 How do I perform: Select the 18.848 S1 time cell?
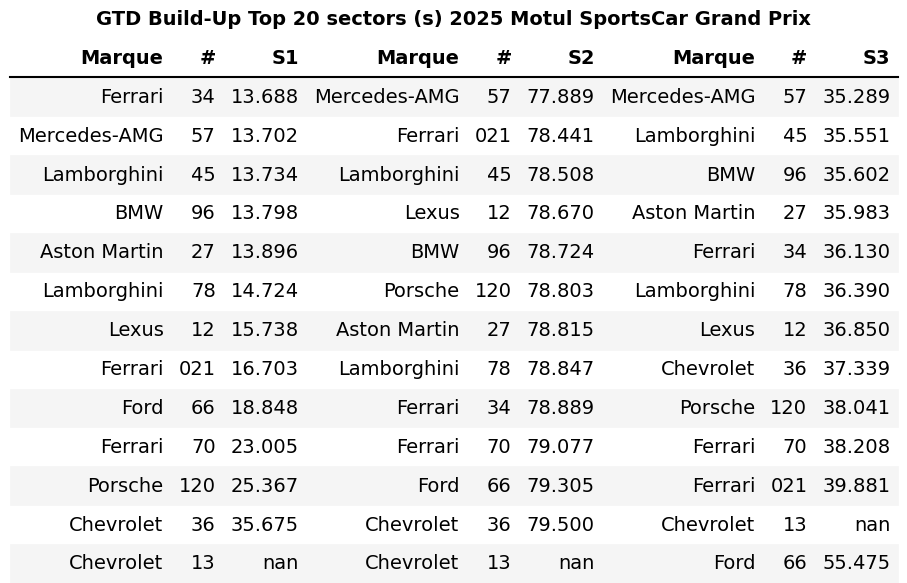pos(264,408)
